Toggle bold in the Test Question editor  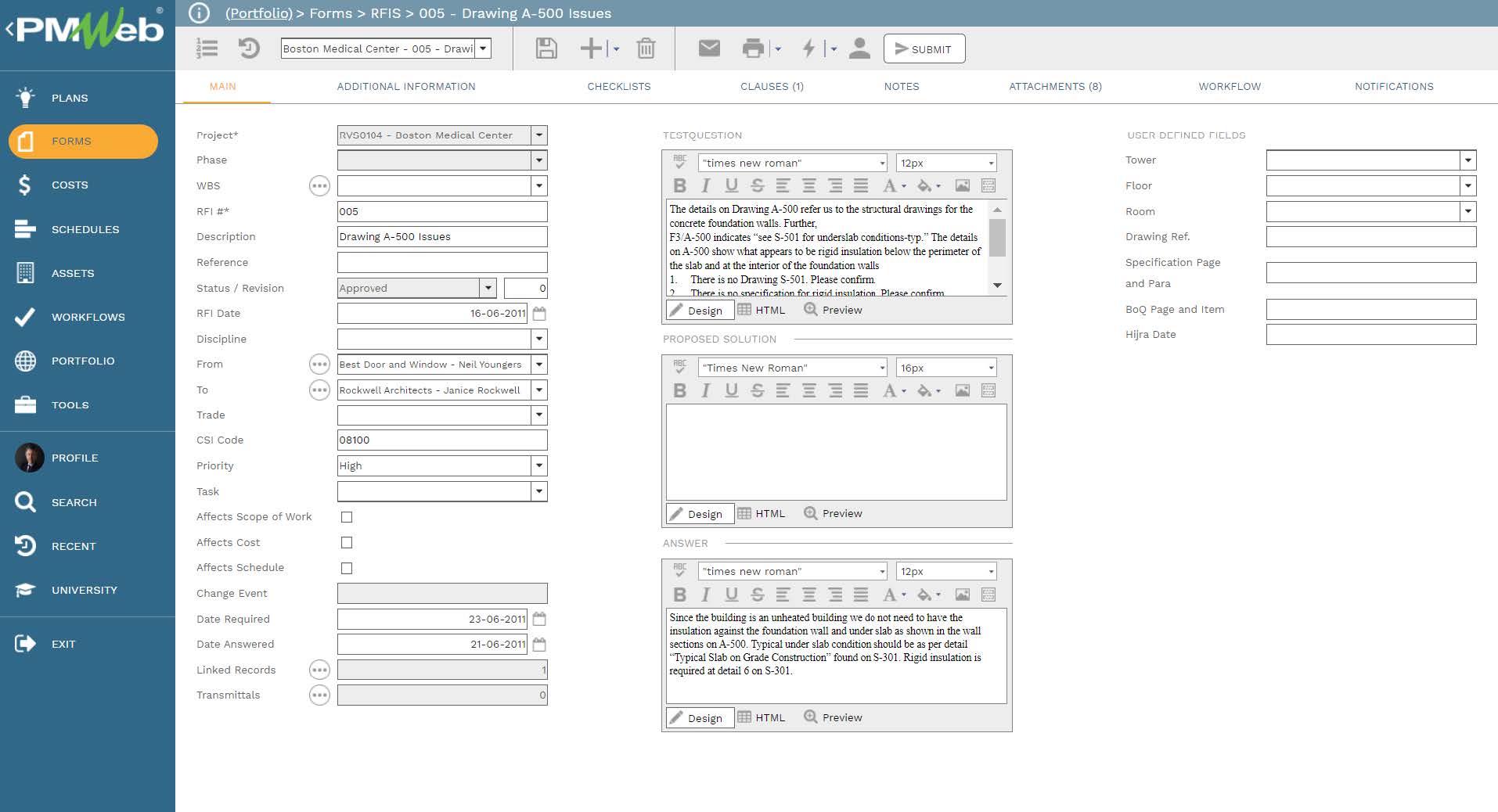[x=679, y=185]
